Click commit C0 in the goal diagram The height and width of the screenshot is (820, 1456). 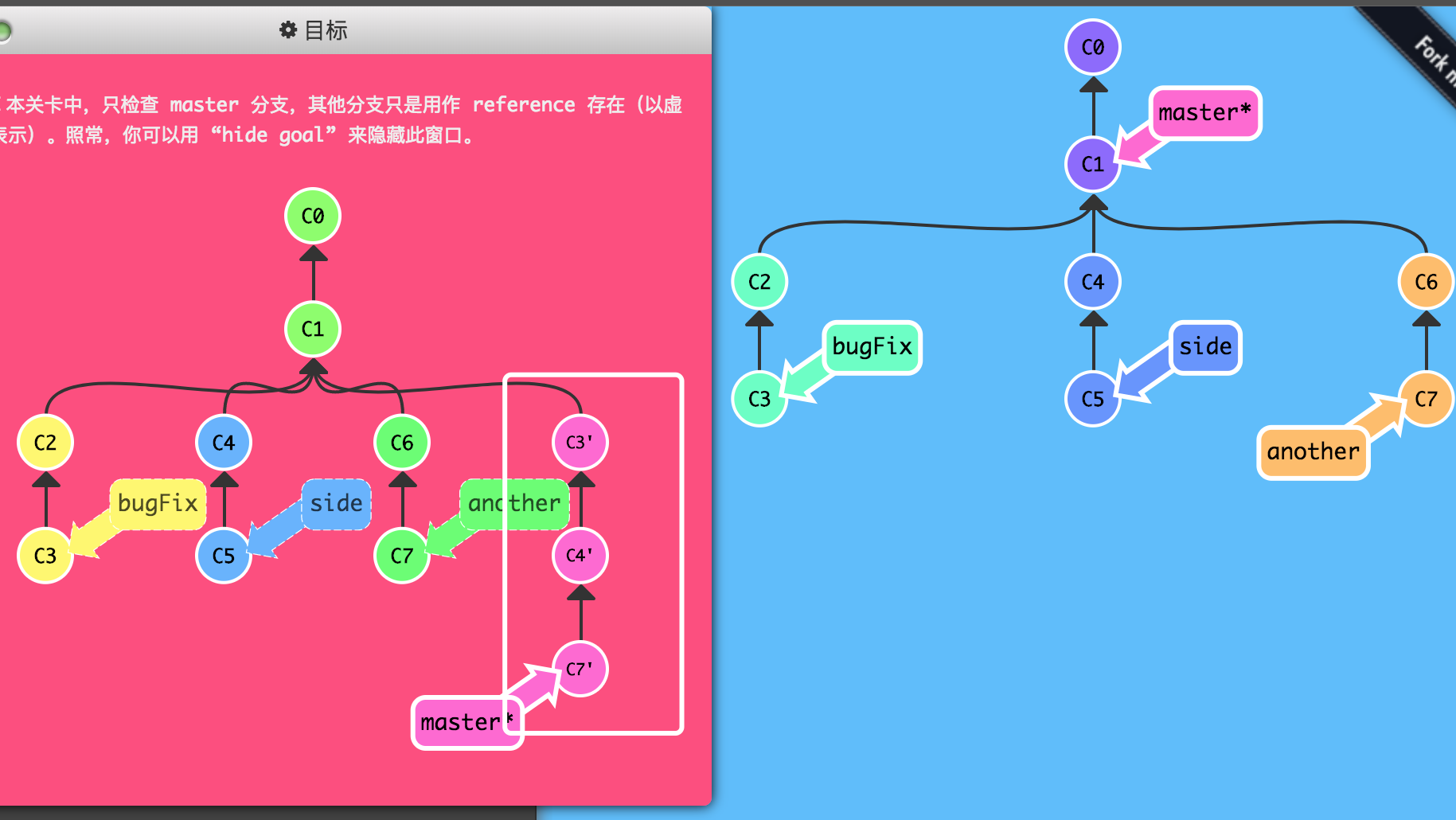click(312, 215)
